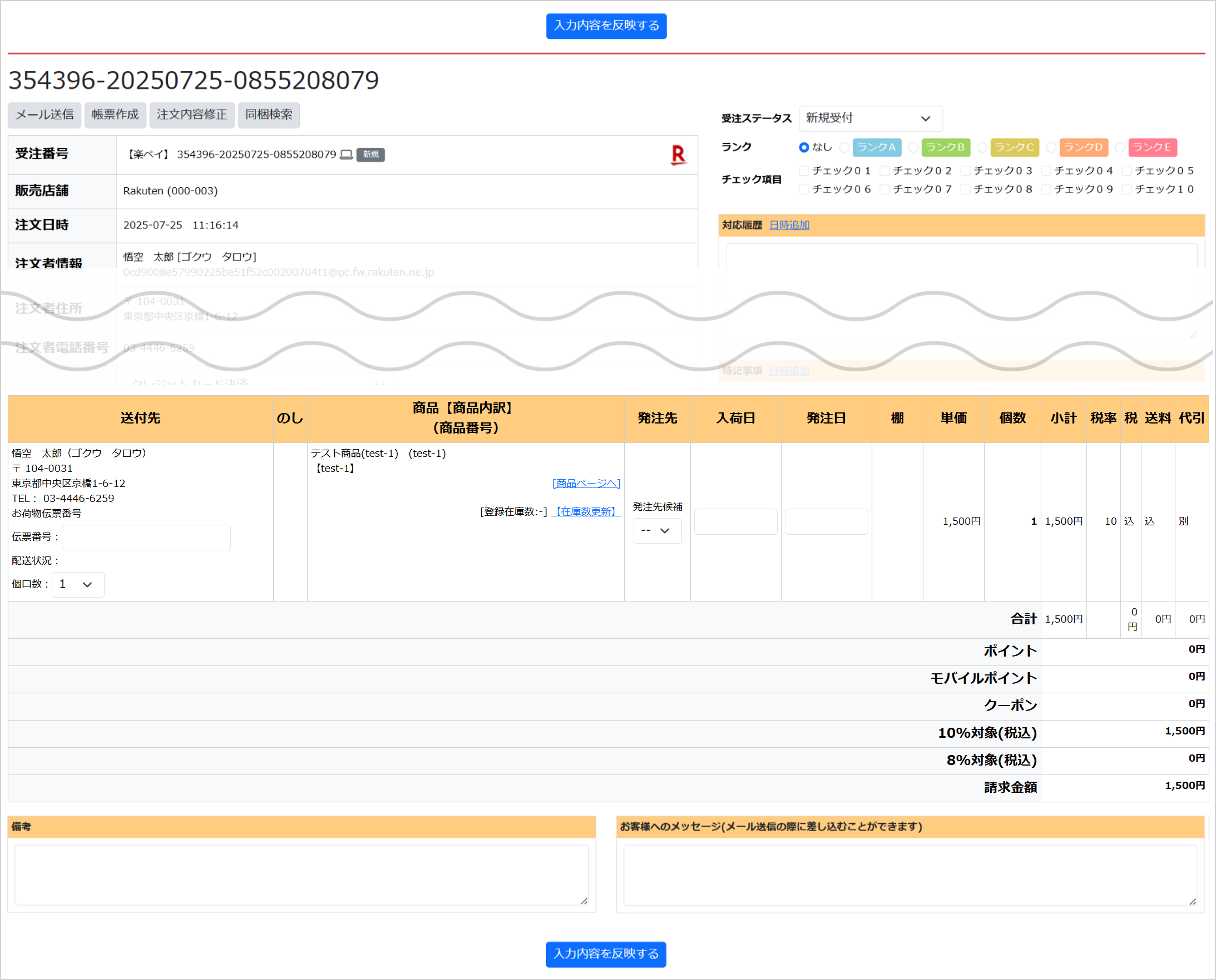Click the 在庫数更新 link
The width and height of the screenshot is (1216, 980).
coord(585,512)
